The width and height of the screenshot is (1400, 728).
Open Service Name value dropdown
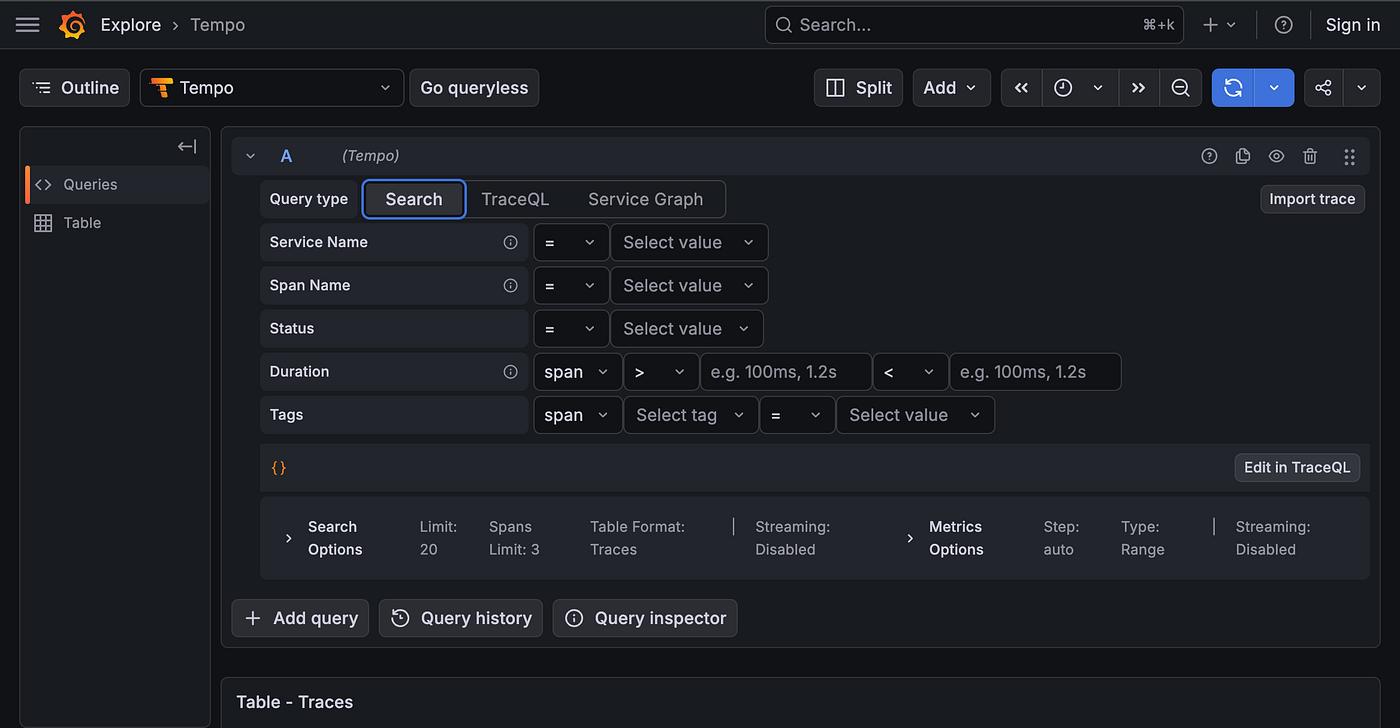coord(689,242)
